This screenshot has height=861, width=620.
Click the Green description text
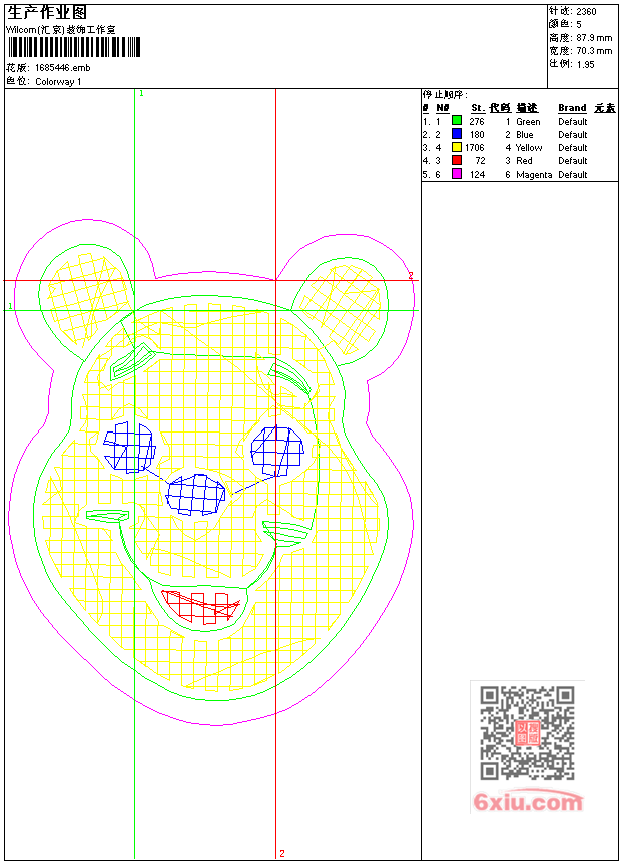tap(528, 121)
